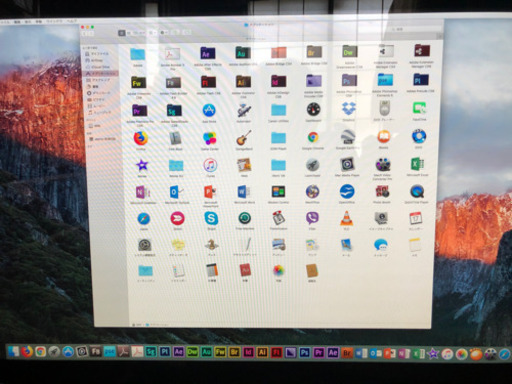Click the Finder back navigation button
The width and height of the screenshot is (512, 384).
click(85, 34)
